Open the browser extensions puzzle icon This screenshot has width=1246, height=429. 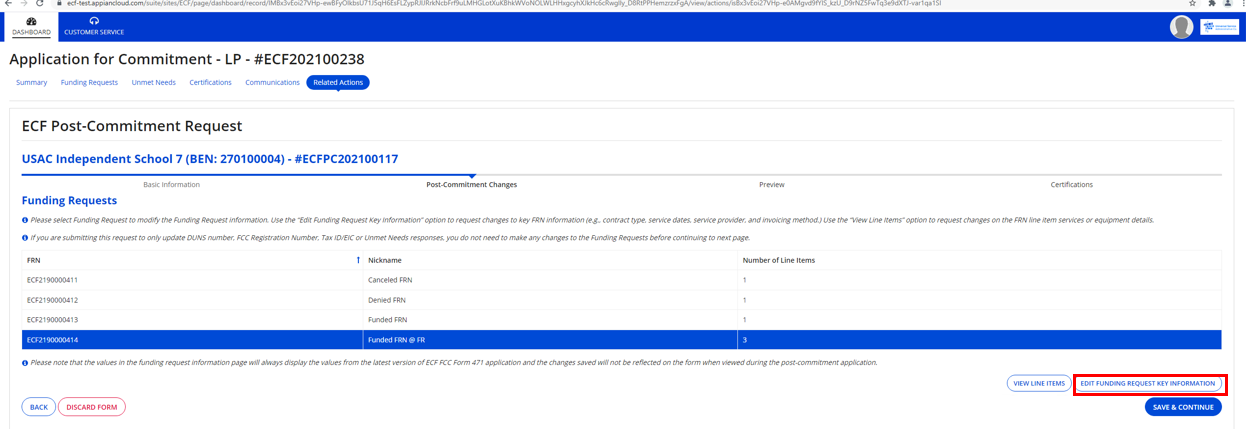[x=1213, y=4]
